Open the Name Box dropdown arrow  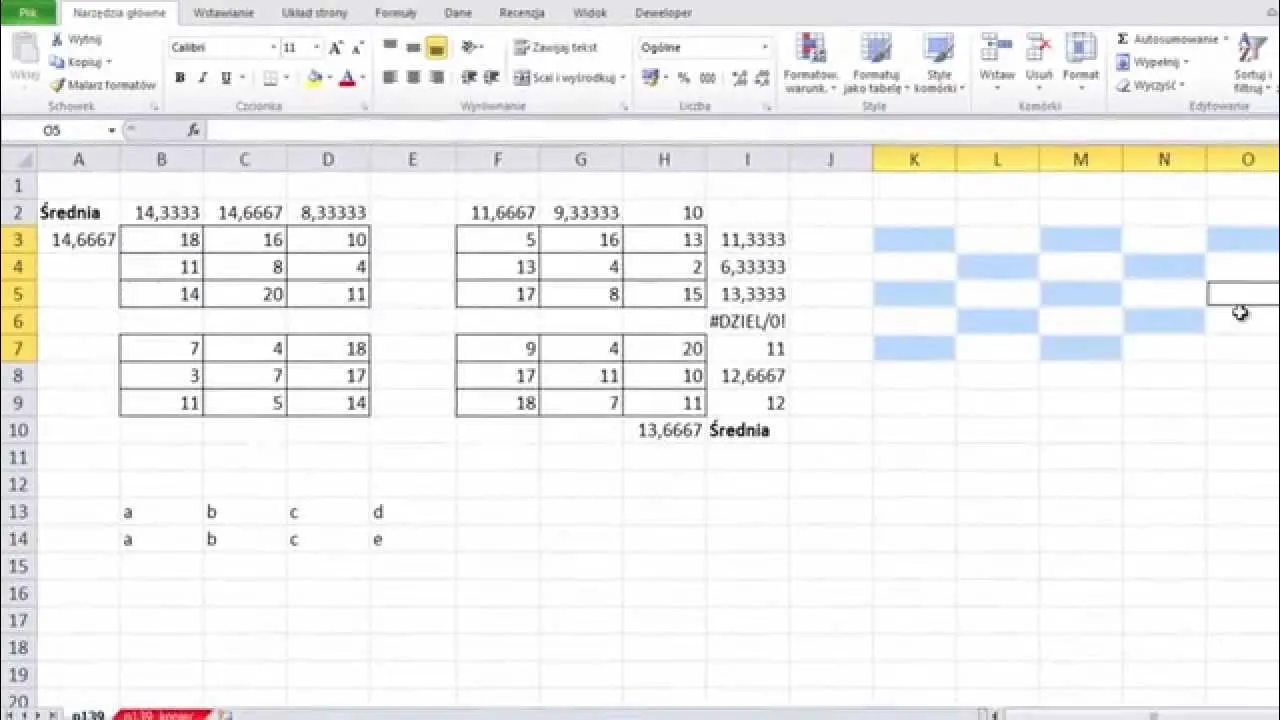[x=111, y=131]
